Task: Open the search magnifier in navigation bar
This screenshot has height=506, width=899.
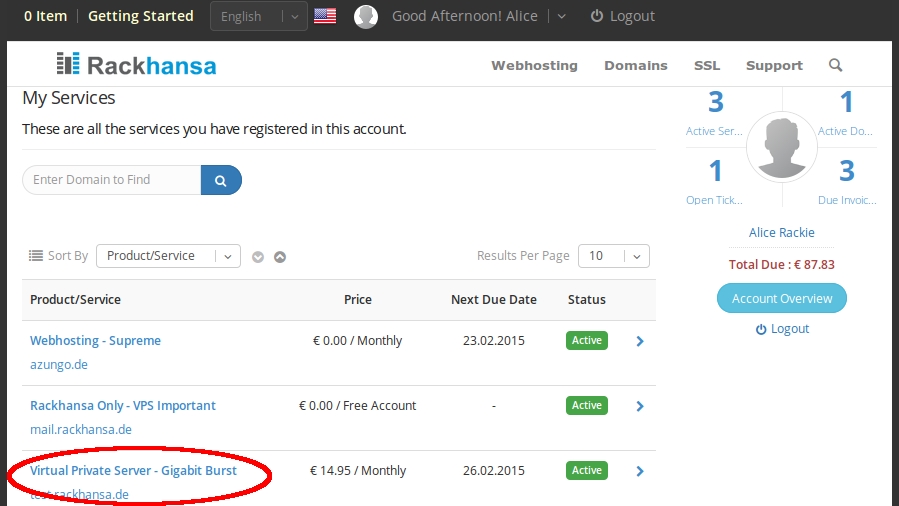Action: (835, 65)
